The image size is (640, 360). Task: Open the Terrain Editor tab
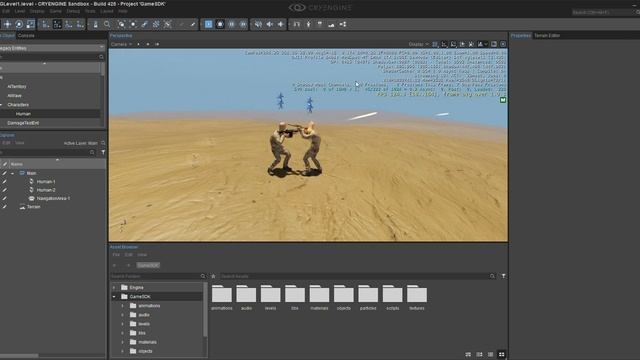(x=547, y=36)
